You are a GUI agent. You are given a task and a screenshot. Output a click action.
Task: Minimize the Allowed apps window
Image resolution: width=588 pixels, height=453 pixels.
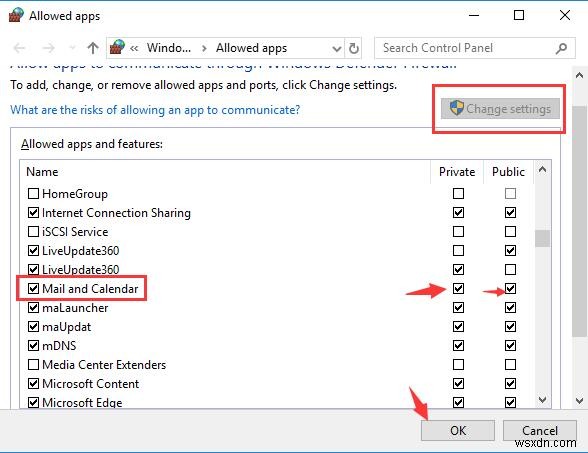click(474, 15)
